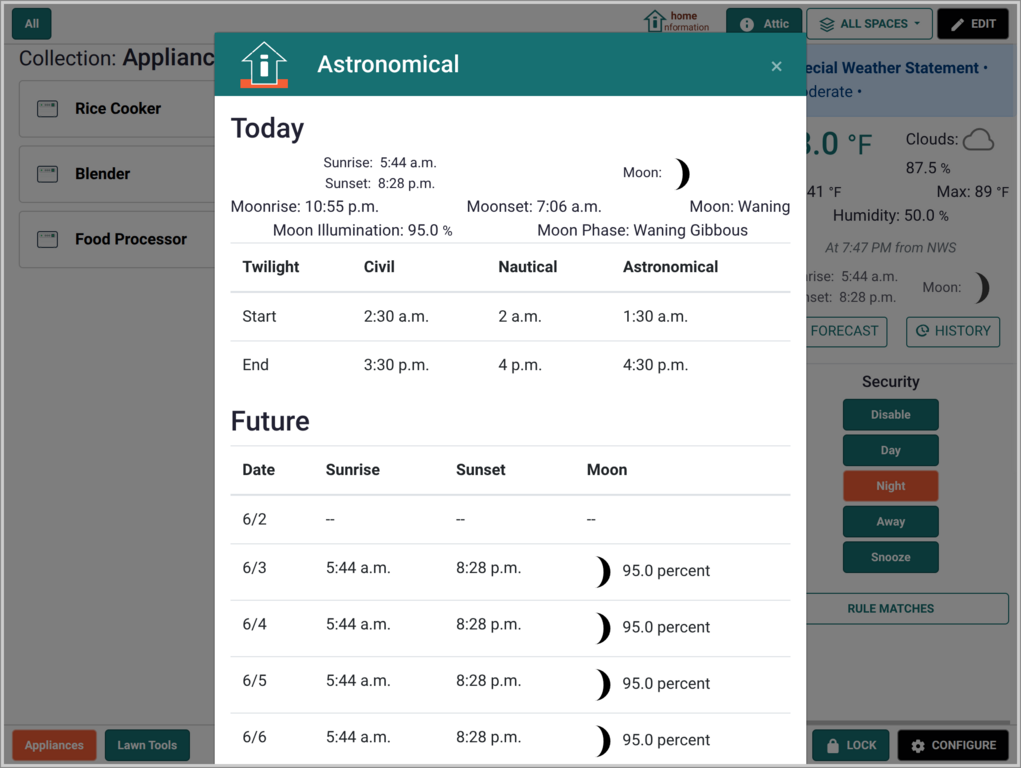Click the Moon Phase: Waning Gibbous text
The width and height of the screenshot is (1021, 768).
click(642, 230)
